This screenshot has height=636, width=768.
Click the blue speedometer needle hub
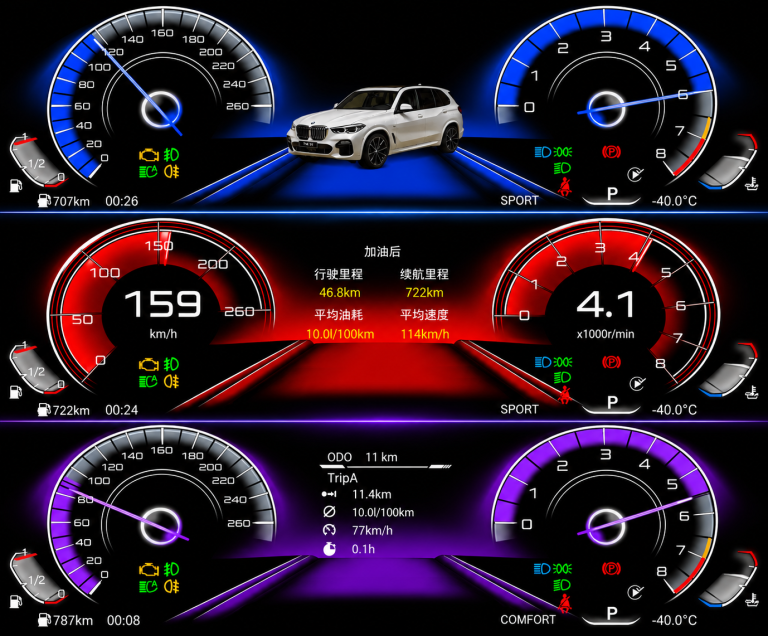(x=161, y=109)
